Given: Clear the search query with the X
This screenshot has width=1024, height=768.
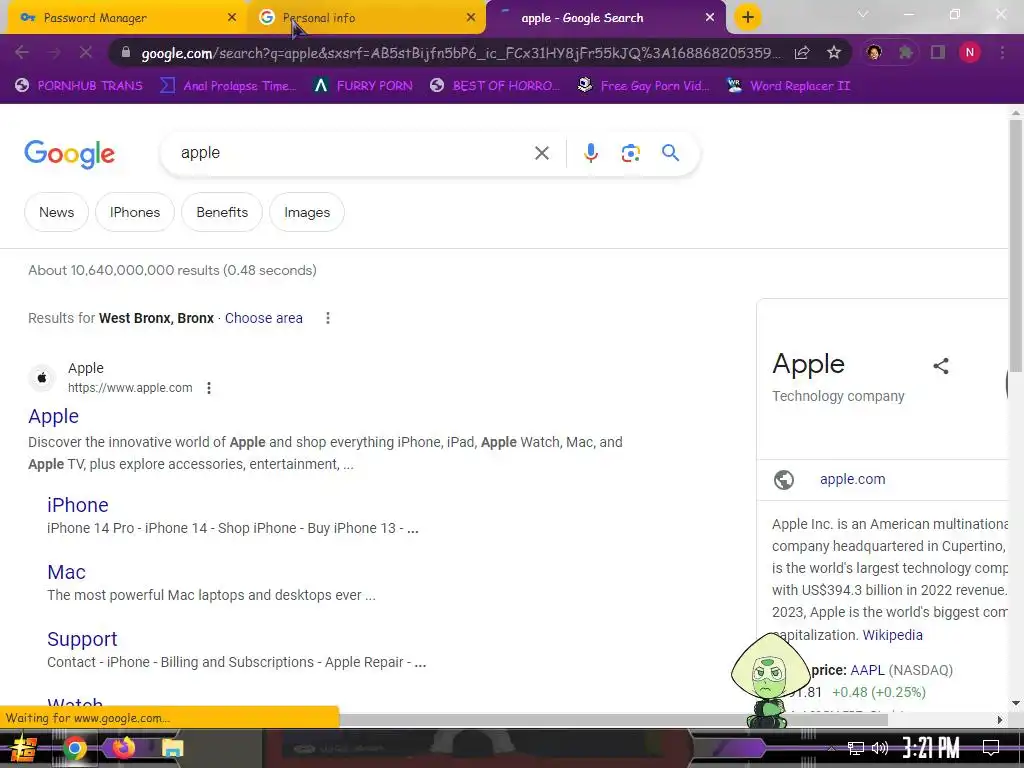Looking at the screenshot, I should [541, 153].
